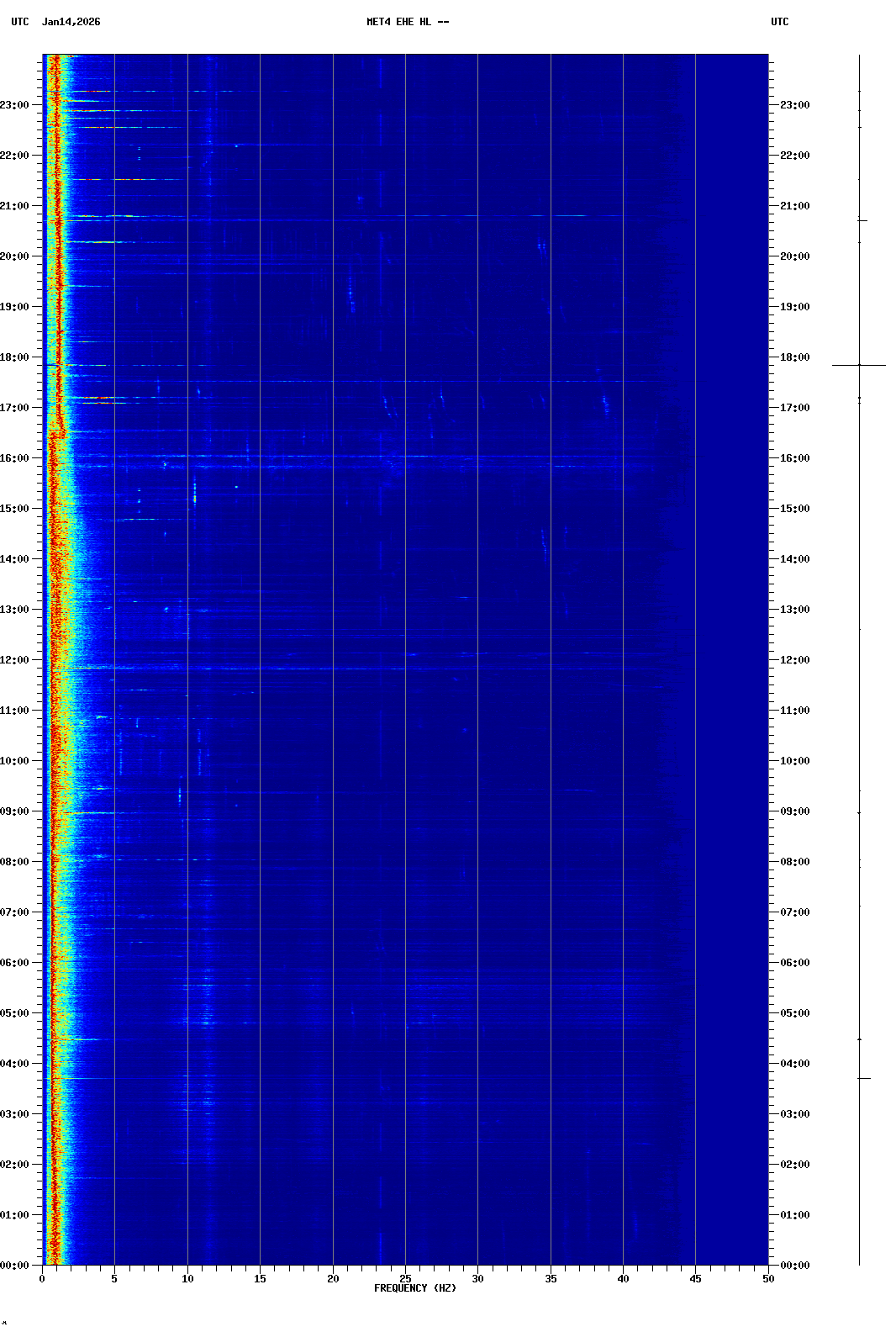
Task: Select 00:00 on the right time axis
Action: (794, 1266)
